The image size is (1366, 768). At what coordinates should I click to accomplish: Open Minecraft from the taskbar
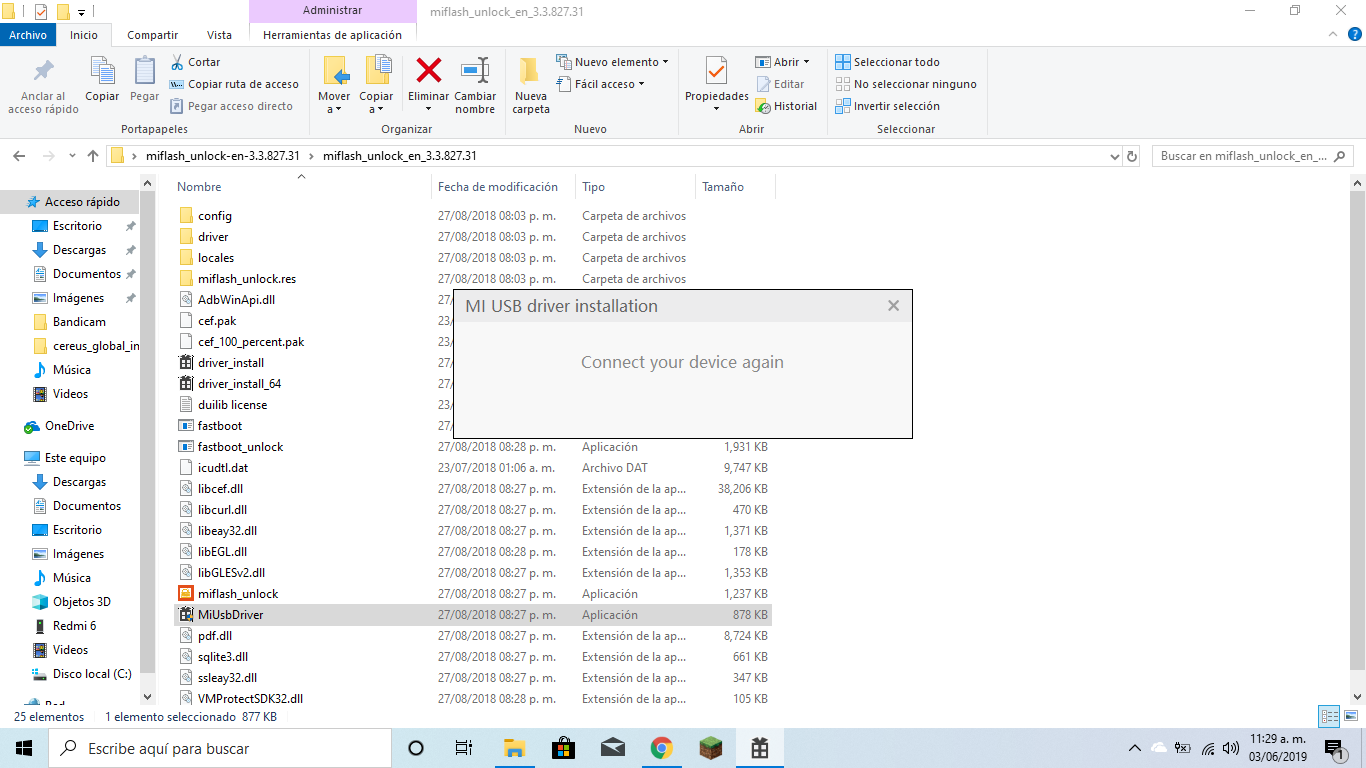[x=710, y=748]
